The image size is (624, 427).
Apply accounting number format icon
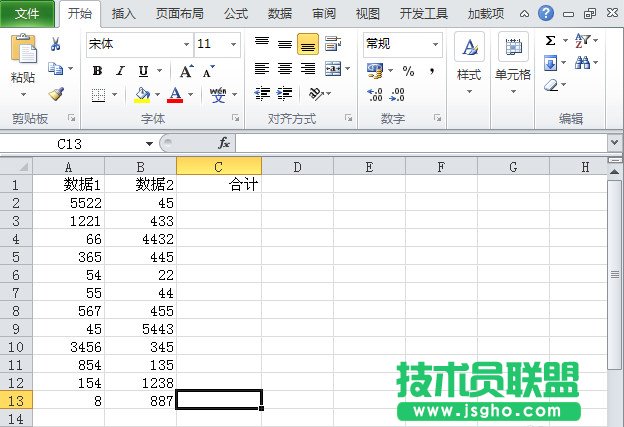(x=375, y=71)
